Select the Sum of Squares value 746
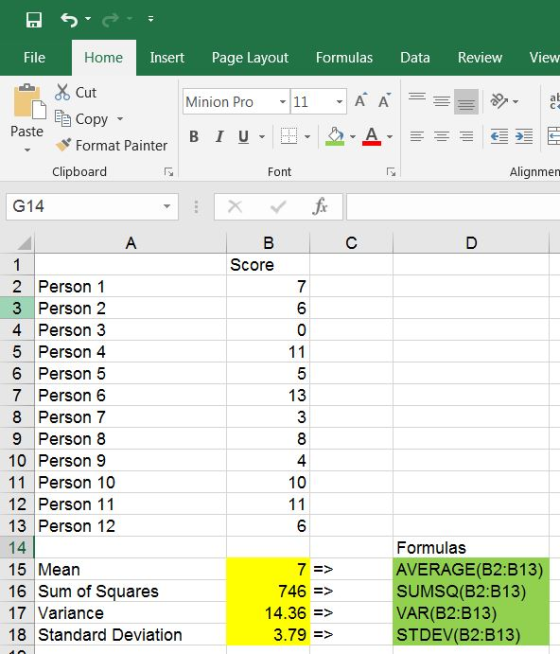The height and width of the screenshot is (654, 560). (x=268, y=591)
